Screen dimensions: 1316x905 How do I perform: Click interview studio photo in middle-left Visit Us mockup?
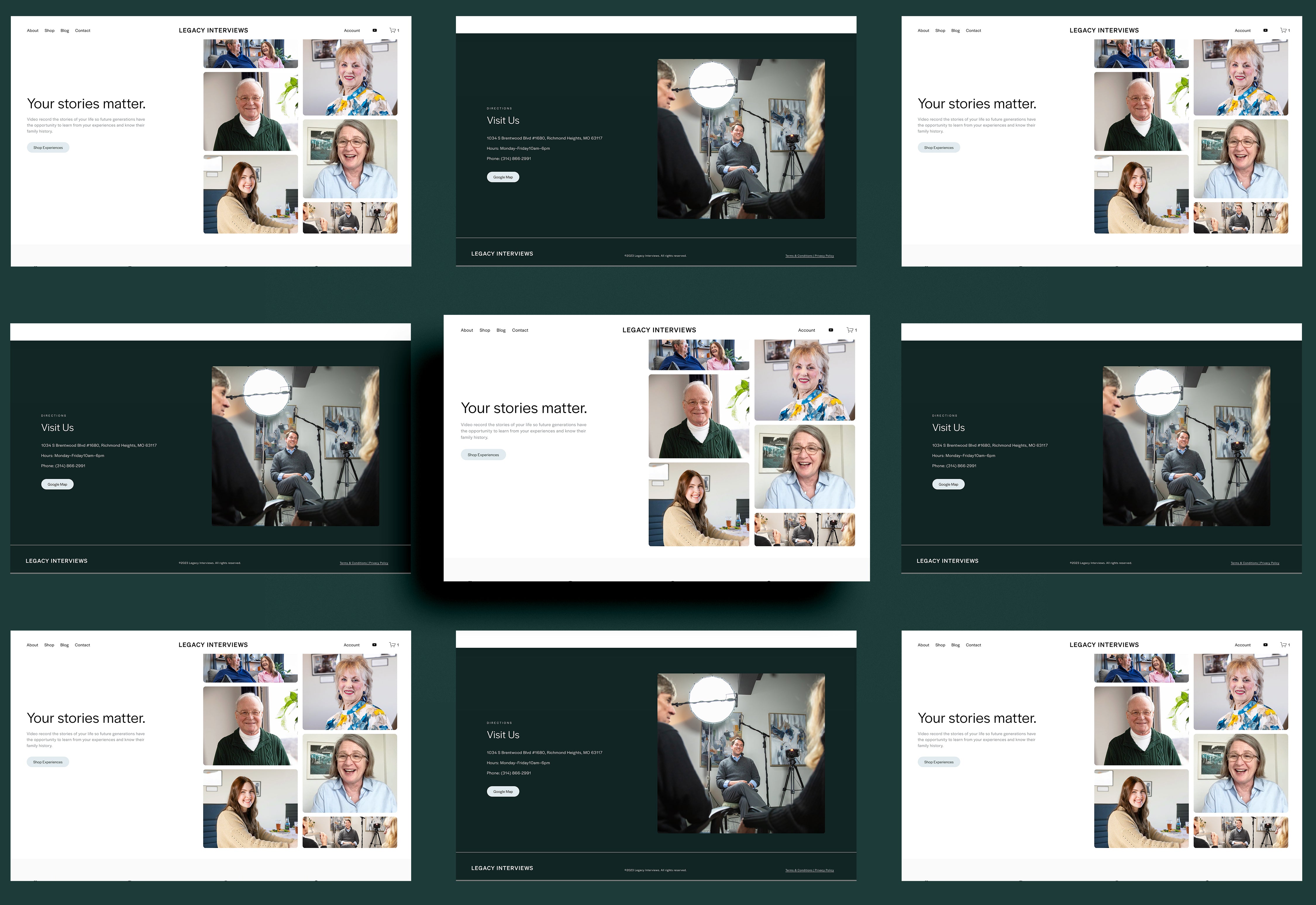click(x=295, y=446)
